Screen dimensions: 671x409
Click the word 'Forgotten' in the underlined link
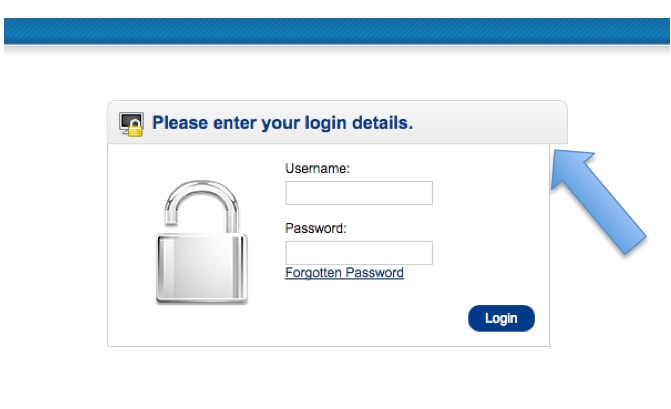click(x=313, y=273)
